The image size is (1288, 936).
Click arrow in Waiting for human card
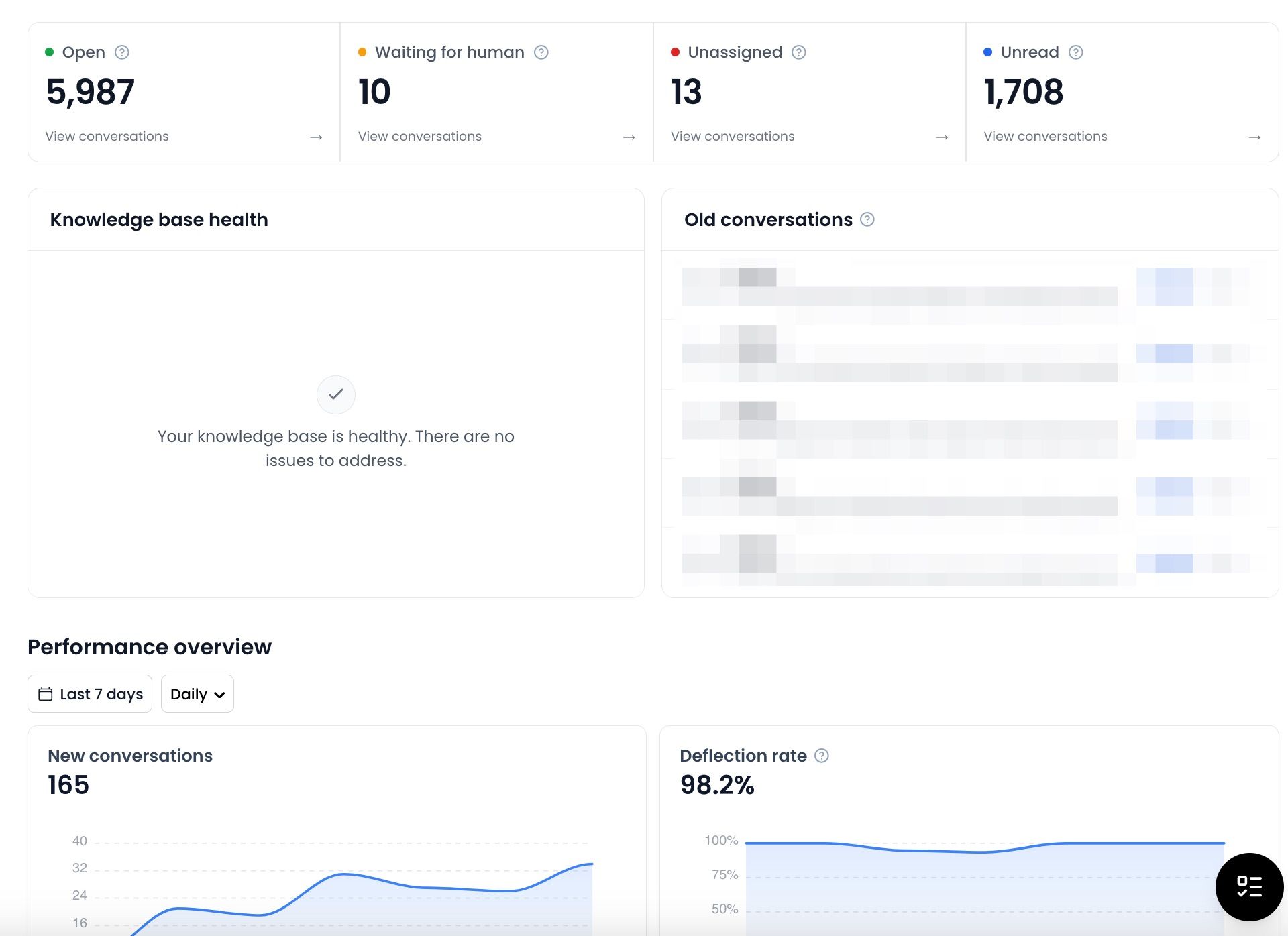pyautogui.click(x=629, y=137)
